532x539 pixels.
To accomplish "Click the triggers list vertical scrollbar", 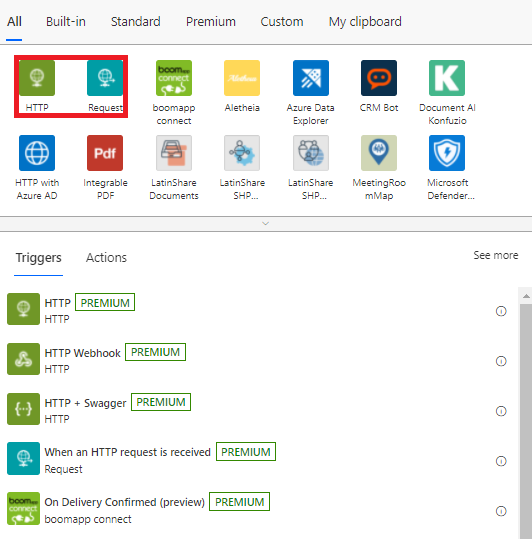I will (526, 421).
